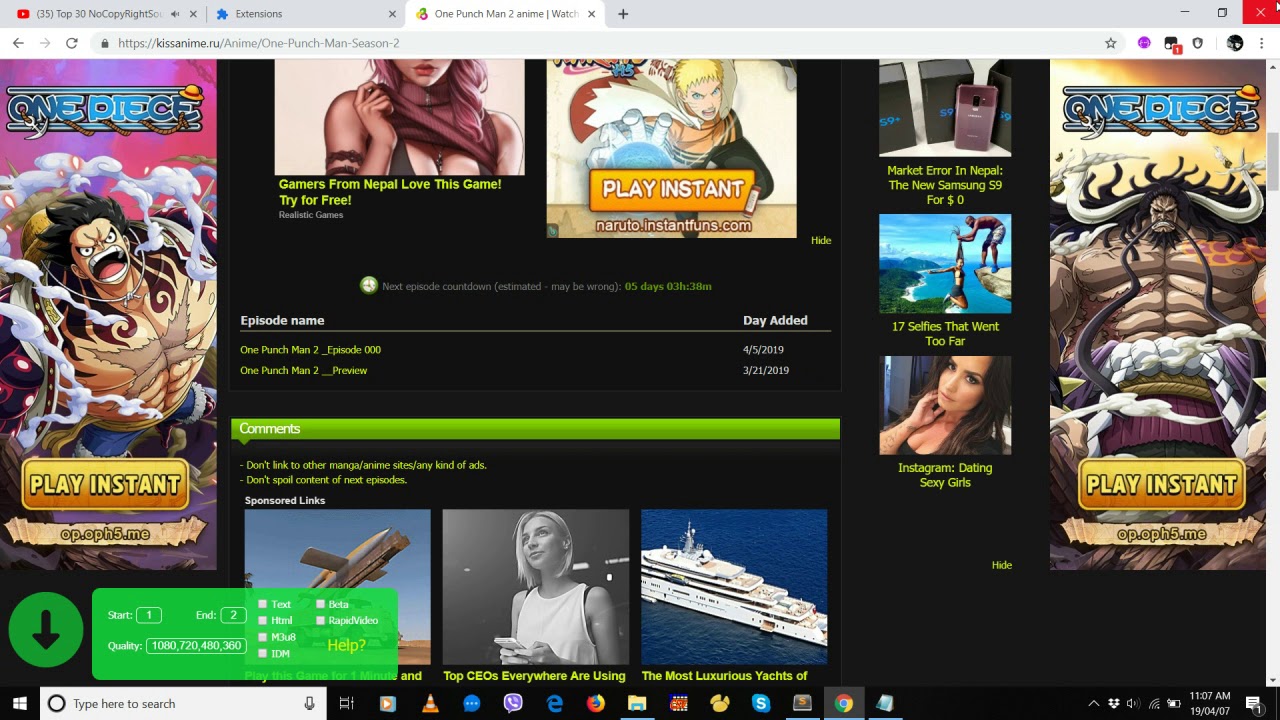Viewport: 1280px width, 720px height.
Task: Open the luxurious yachts sponsored thumbnail
Action: coord(734,587)
